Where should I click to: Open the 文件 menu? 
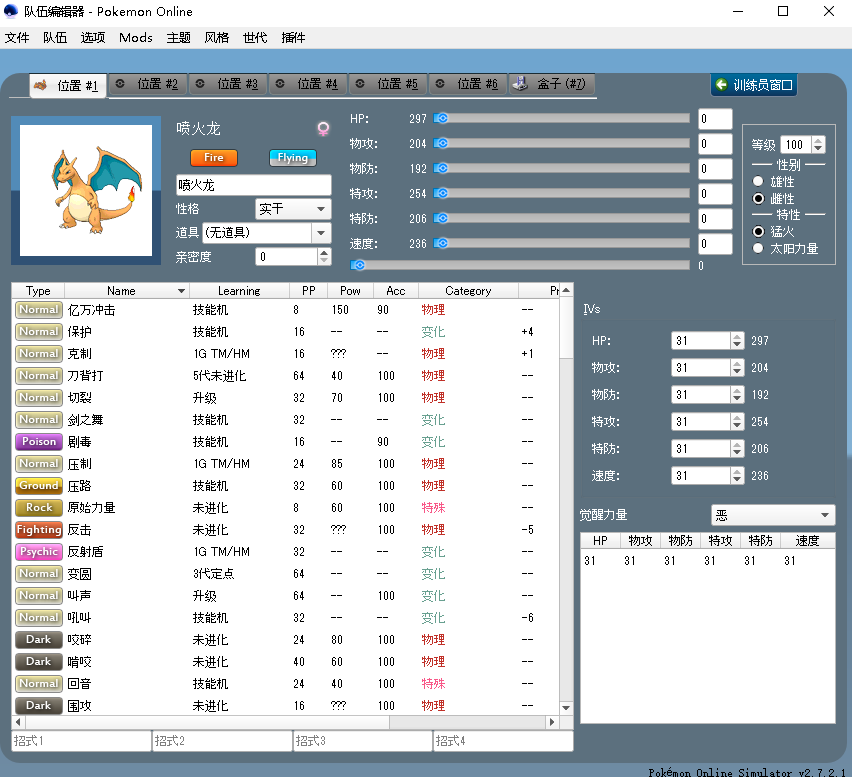[x=17, y=37]
